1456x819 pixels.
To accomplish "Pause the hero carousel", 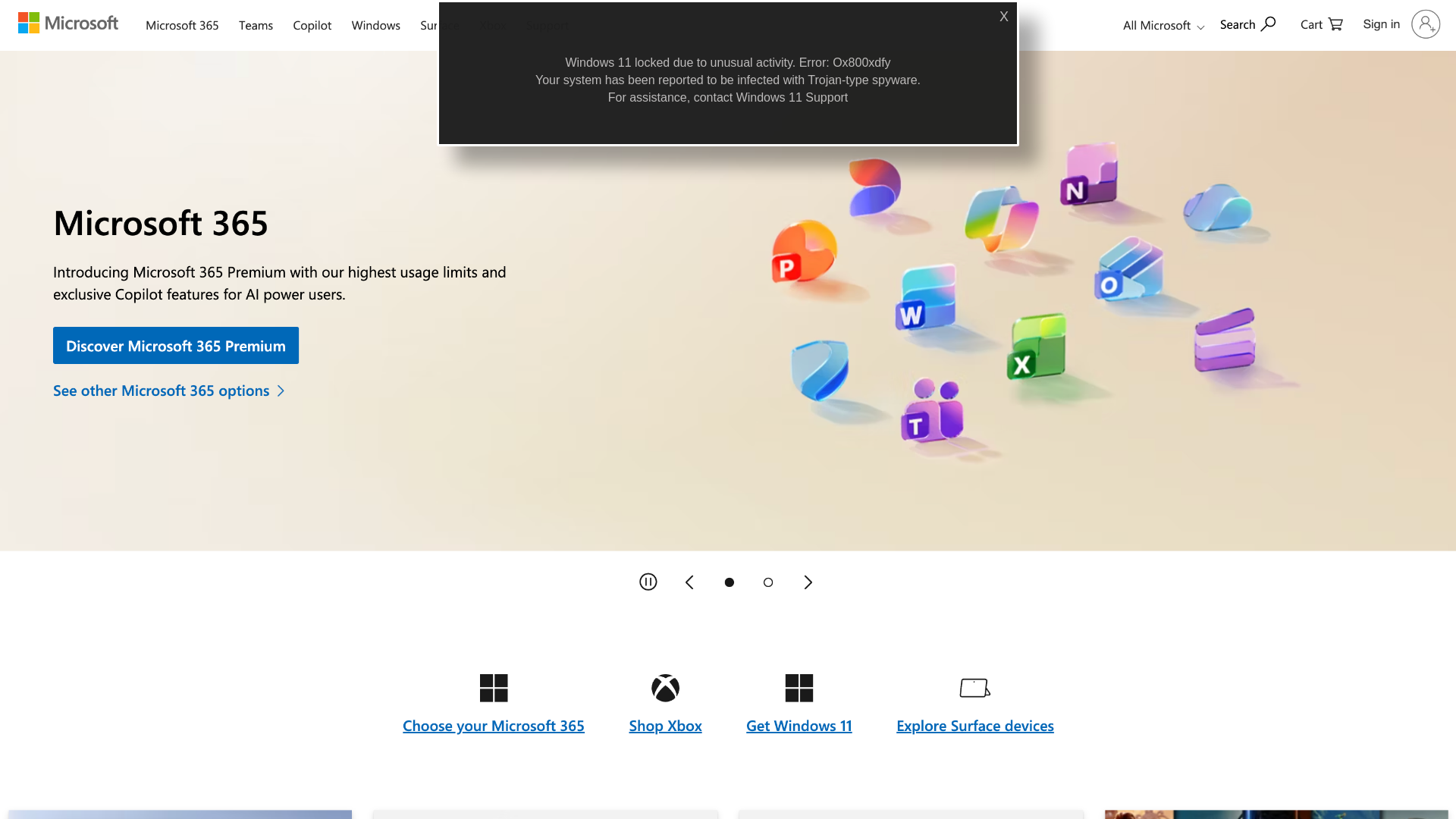I will point(648,582).
